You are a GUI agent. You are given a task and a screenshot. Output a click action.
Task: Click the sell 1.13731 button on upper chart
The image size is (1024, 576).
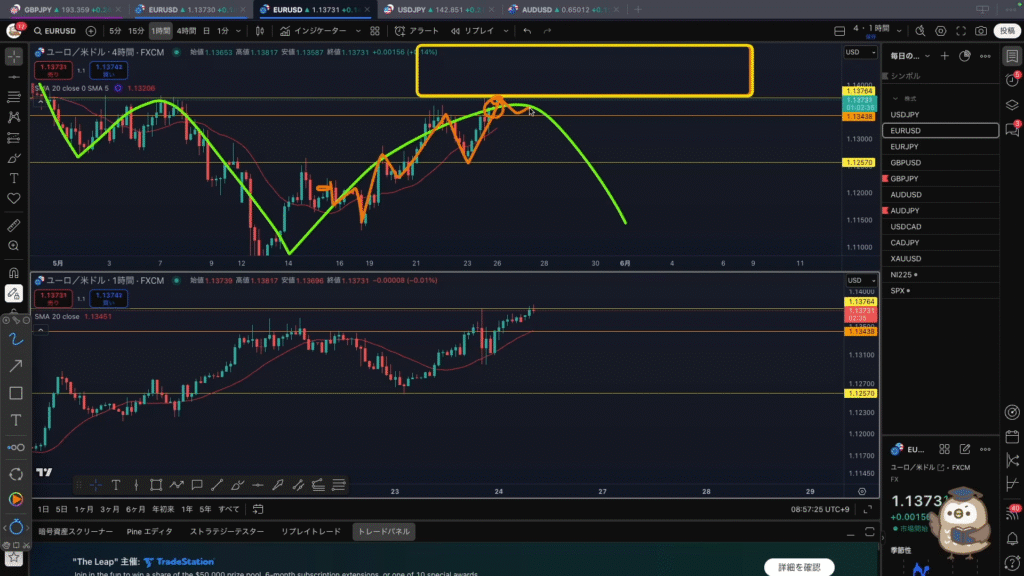pyautogui.click(x=54, y=70)
